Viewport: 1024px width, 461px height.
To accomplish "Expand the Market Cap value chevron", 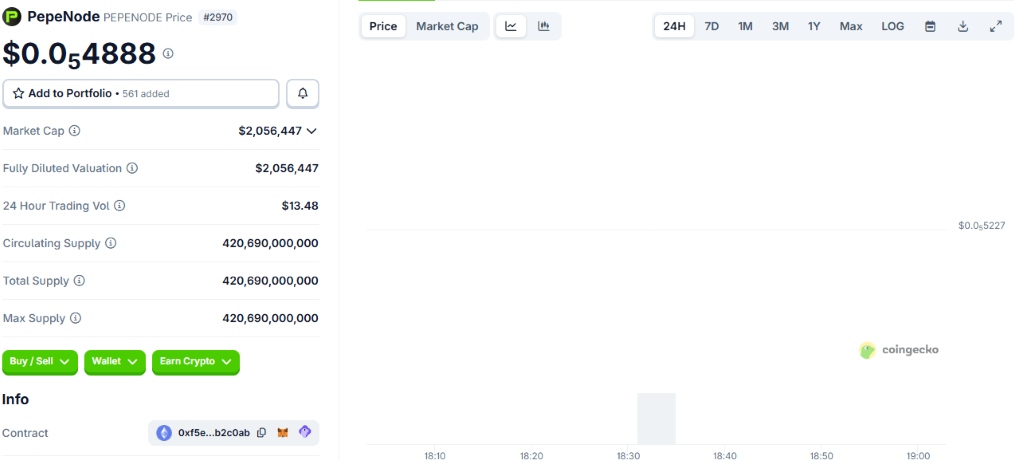I will pos(311,131).
